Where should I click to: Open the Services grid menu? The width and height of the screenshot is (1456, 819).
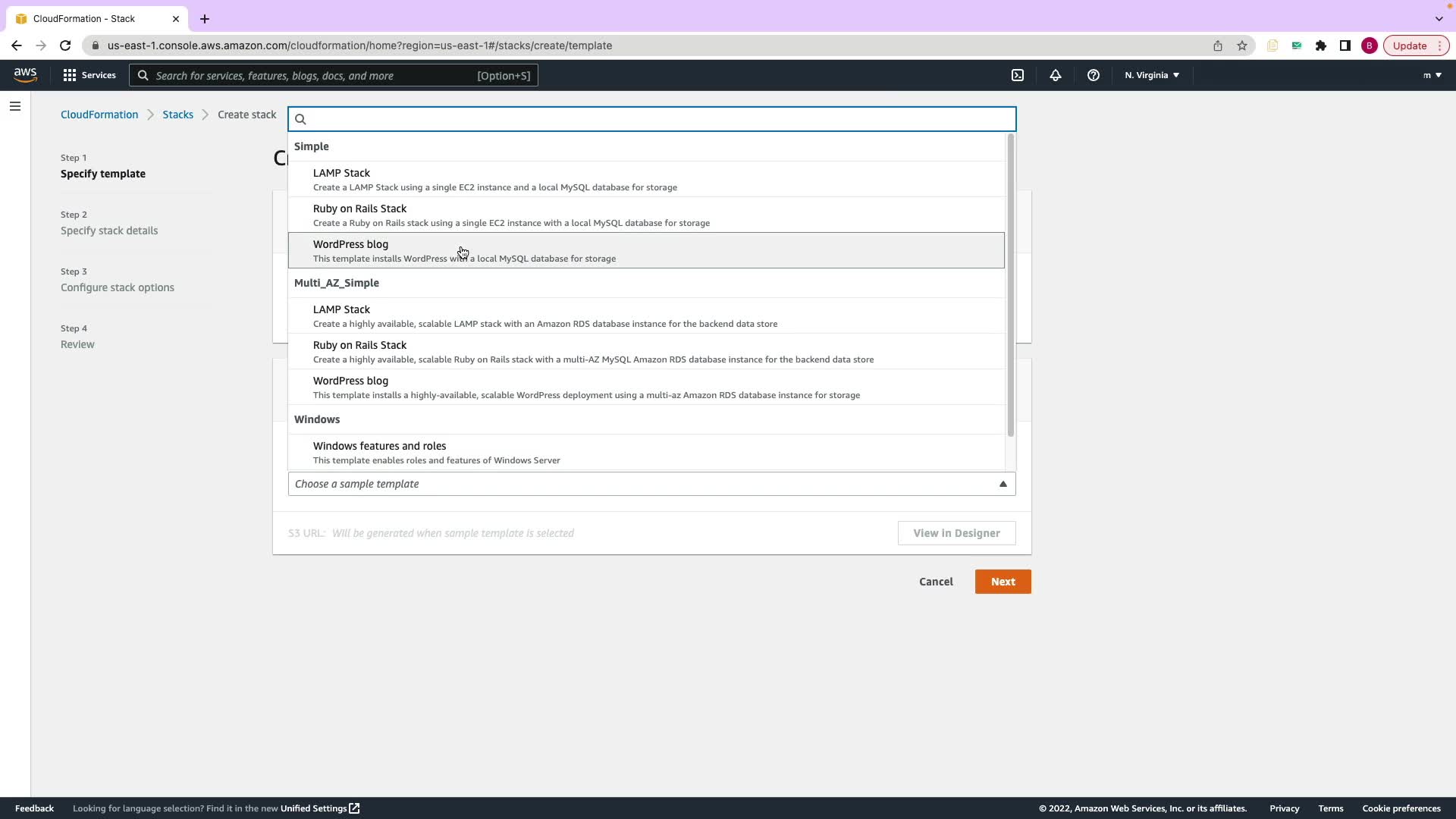[89, 75]
